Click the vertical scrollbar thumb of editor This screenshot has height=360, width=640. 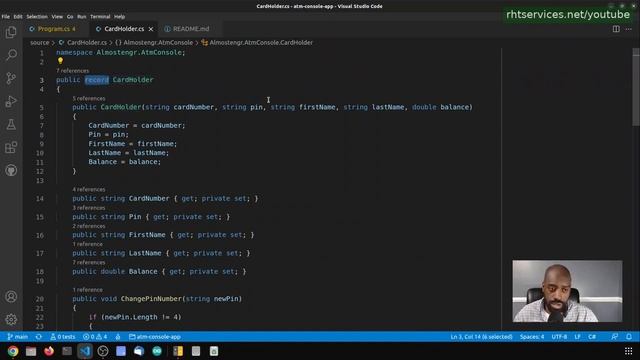click(636, 87)
